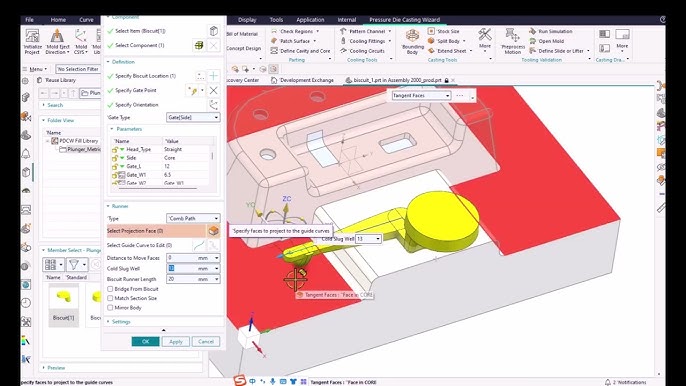Open the File menu

tap(30, 20)
